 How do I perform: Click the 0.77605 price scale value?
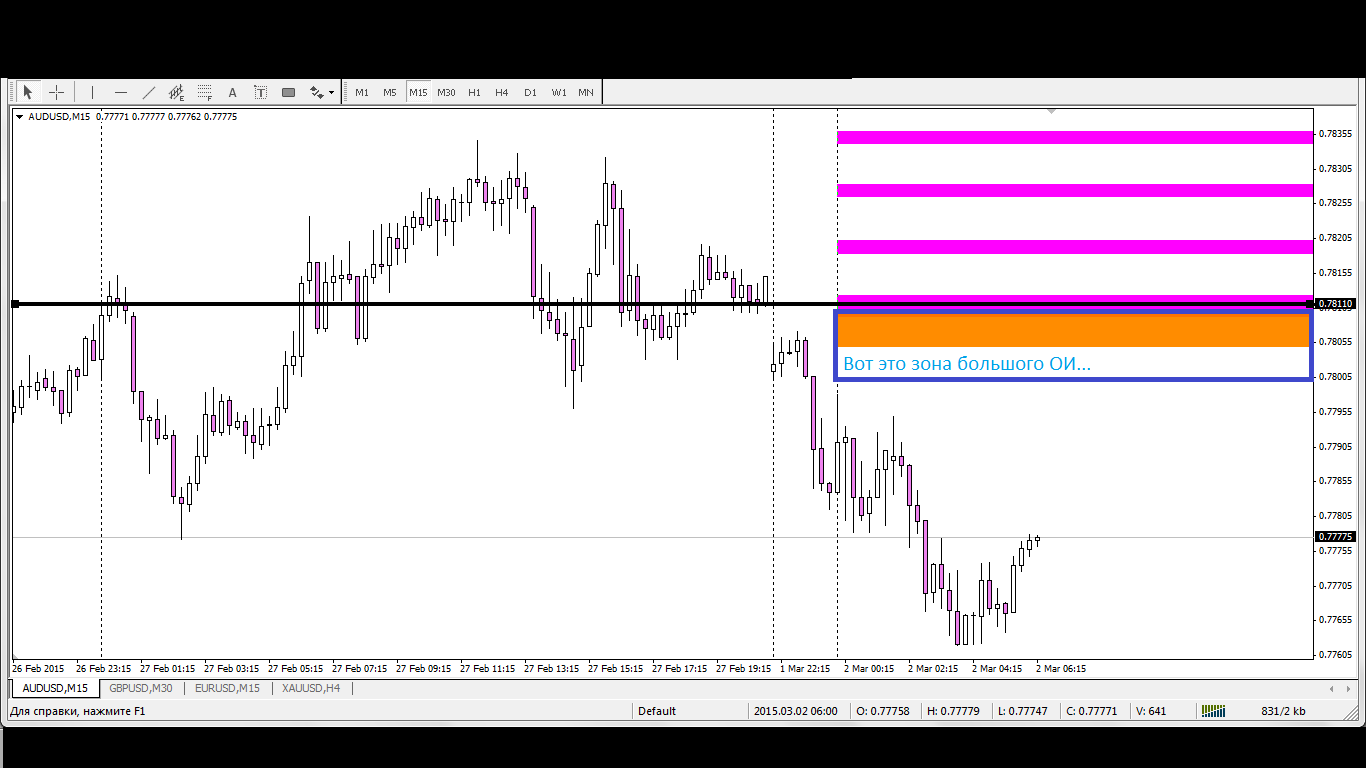point(1336,655)
